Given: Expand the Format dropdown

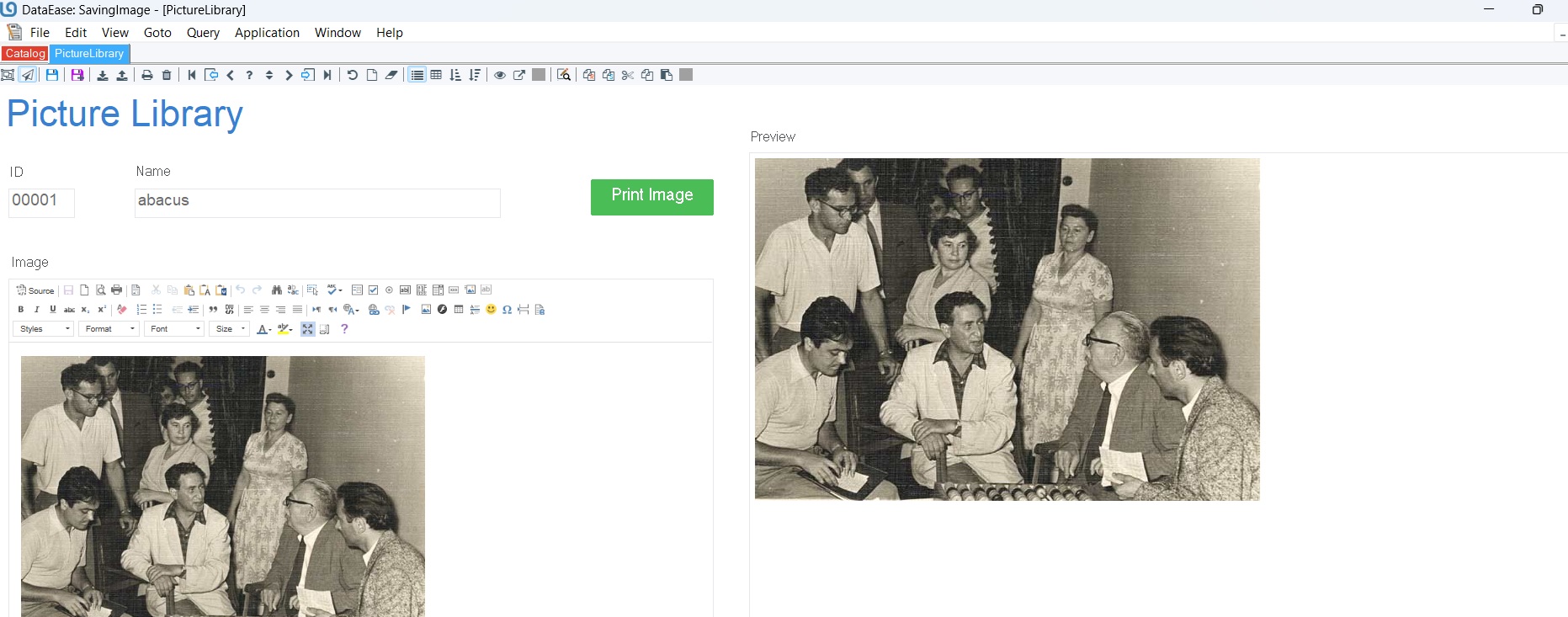Looking at the screenshot, I should tap(109, 329).
